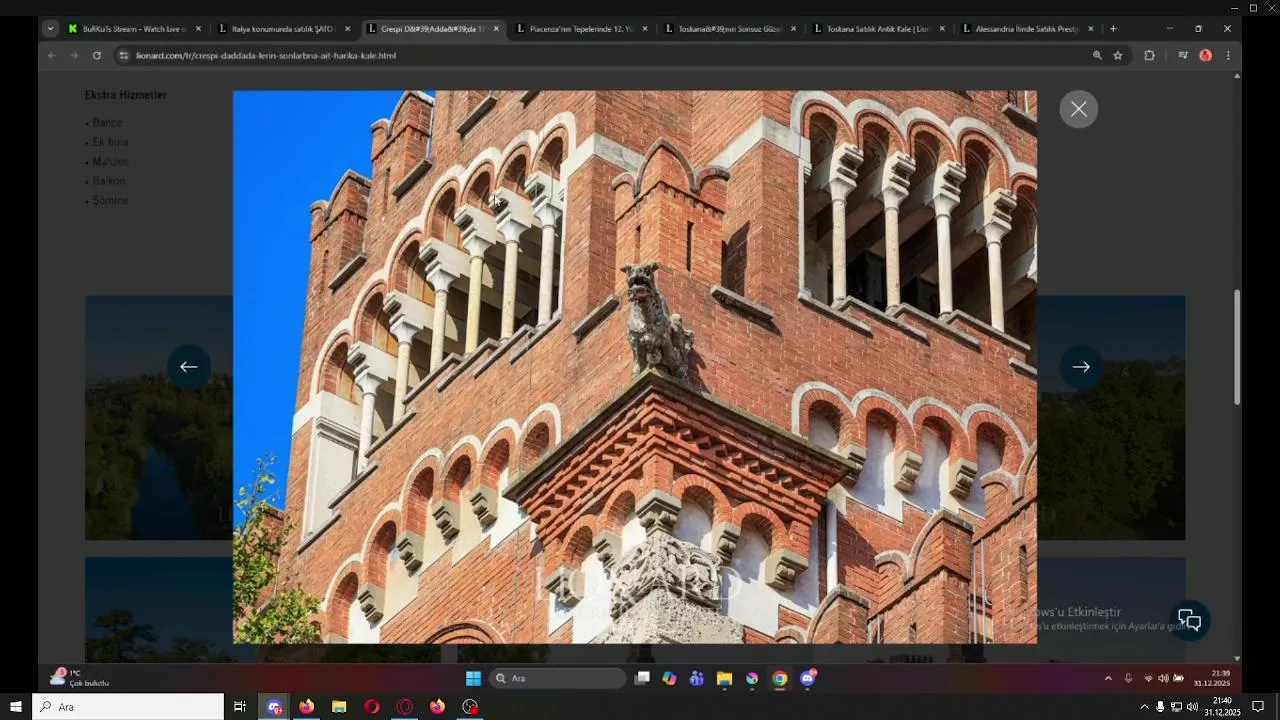Switch to Piacenza'nın Tepelerinde tab

coord(581,29)
